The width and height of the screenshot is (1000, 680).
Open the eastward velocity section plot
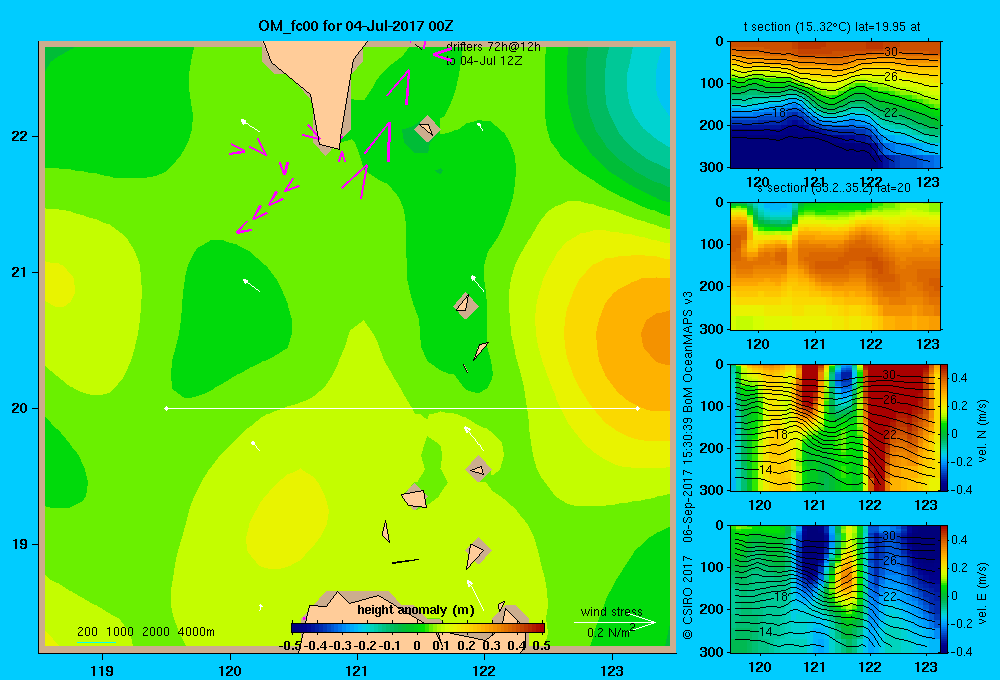tap(835, 589)
